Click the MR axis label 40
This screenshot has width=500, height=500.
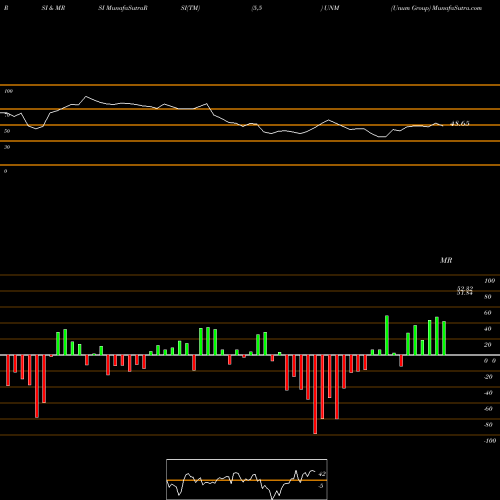tap(488, 329)
